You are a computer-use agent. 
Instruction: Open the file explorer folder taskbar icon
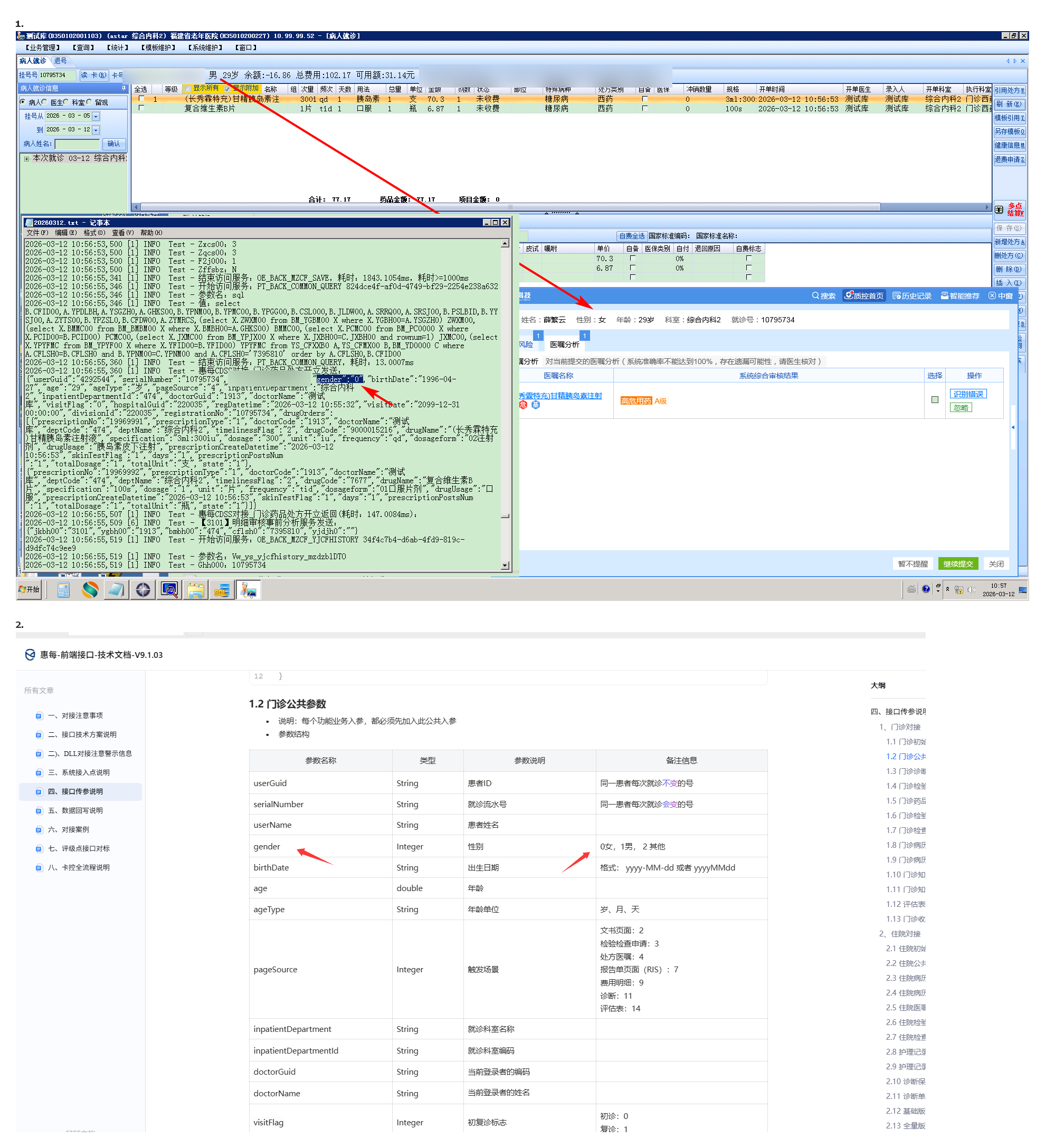tap(195, 590)
